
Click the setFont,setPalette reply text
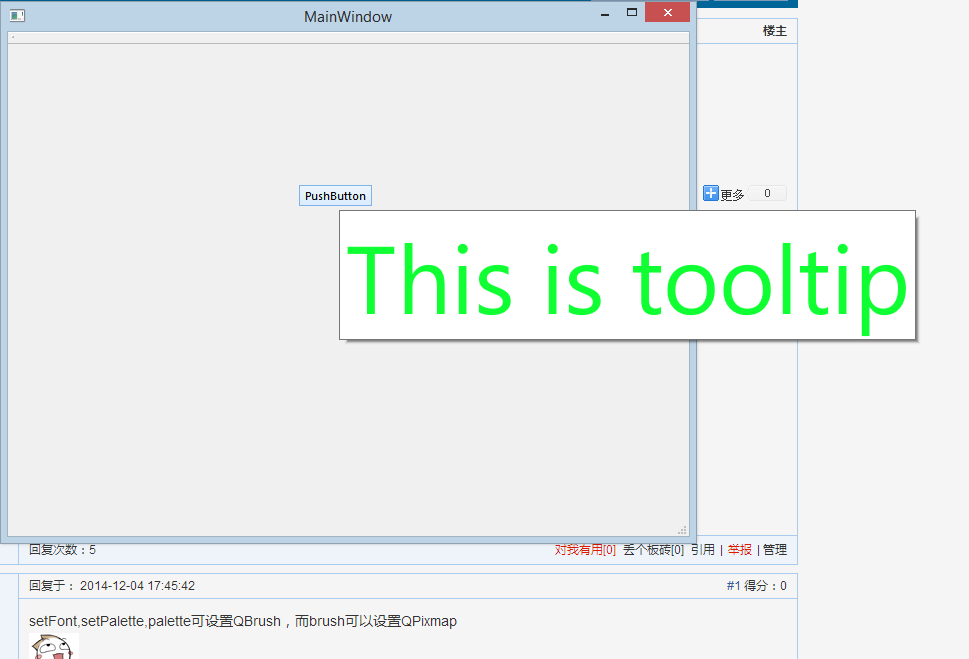point(243,621)
